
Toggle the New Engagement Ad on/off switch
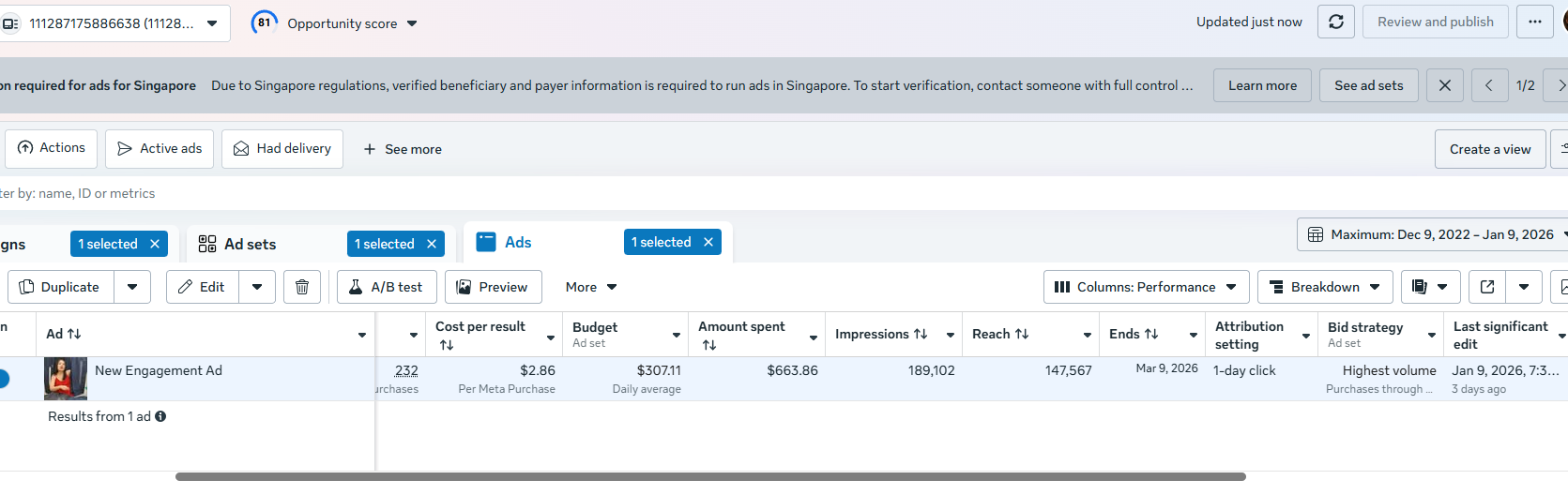point(3,379)
